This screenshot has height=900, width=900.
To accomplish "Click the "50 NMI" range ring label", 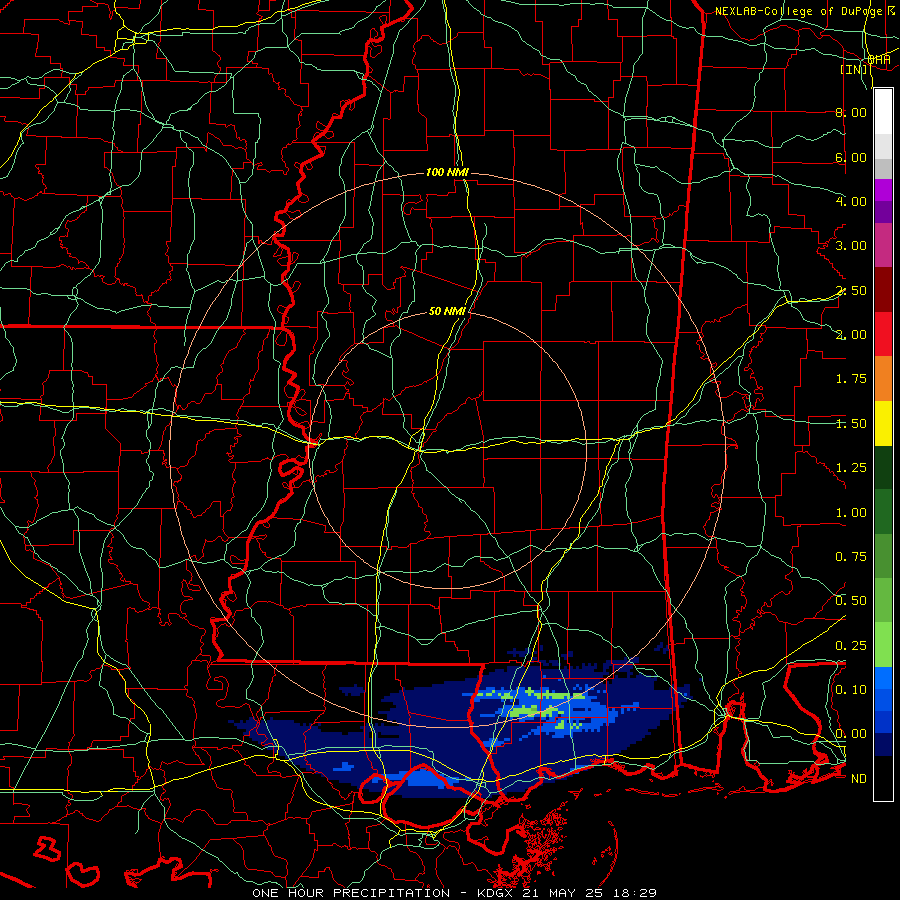I will [x=447, y=311].
